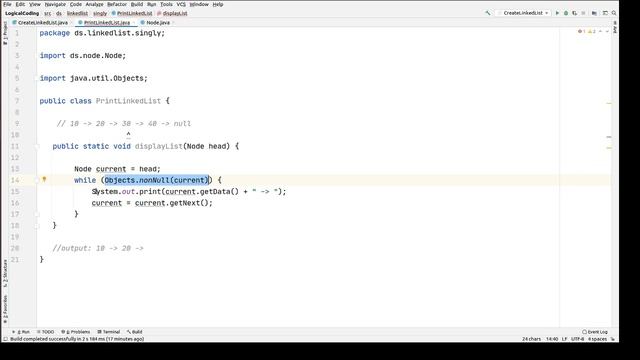The width and height of the screenshot is (640, 360).
Task: Open the Project tool window sidebar tab
Action: coord(5,33)
